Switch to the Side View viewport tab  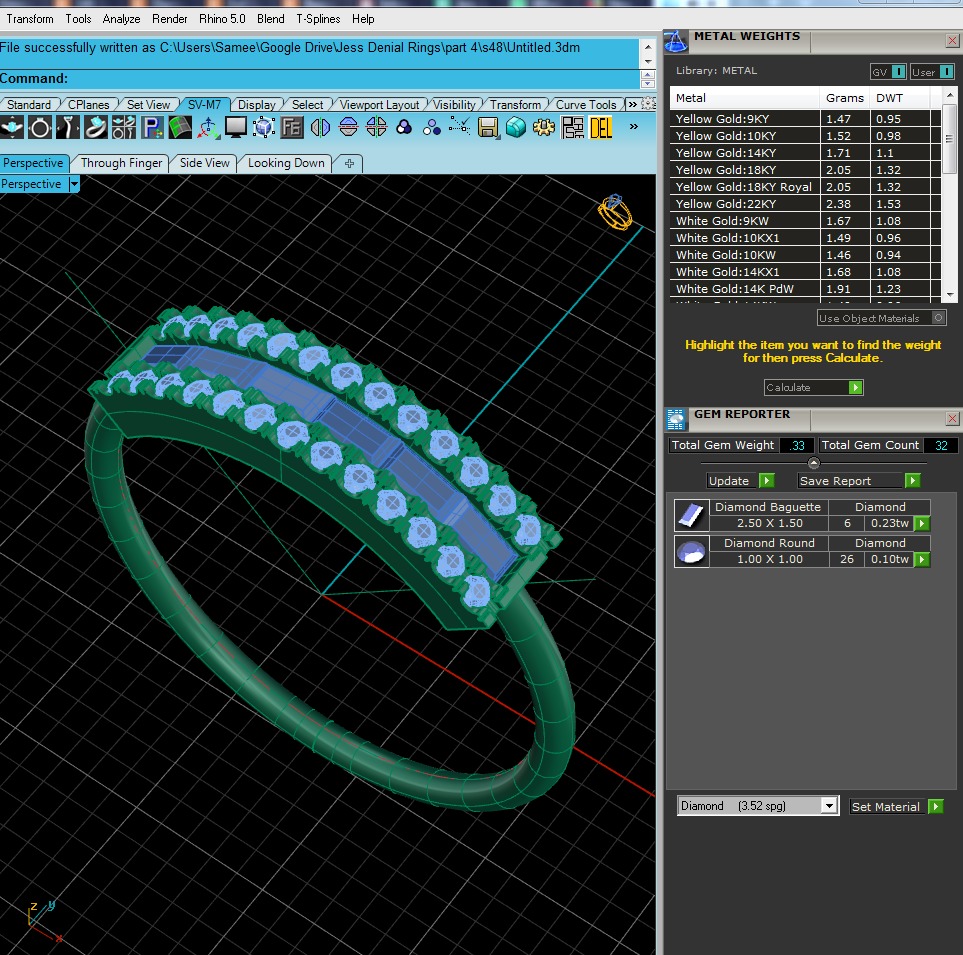tap(205, 163)
